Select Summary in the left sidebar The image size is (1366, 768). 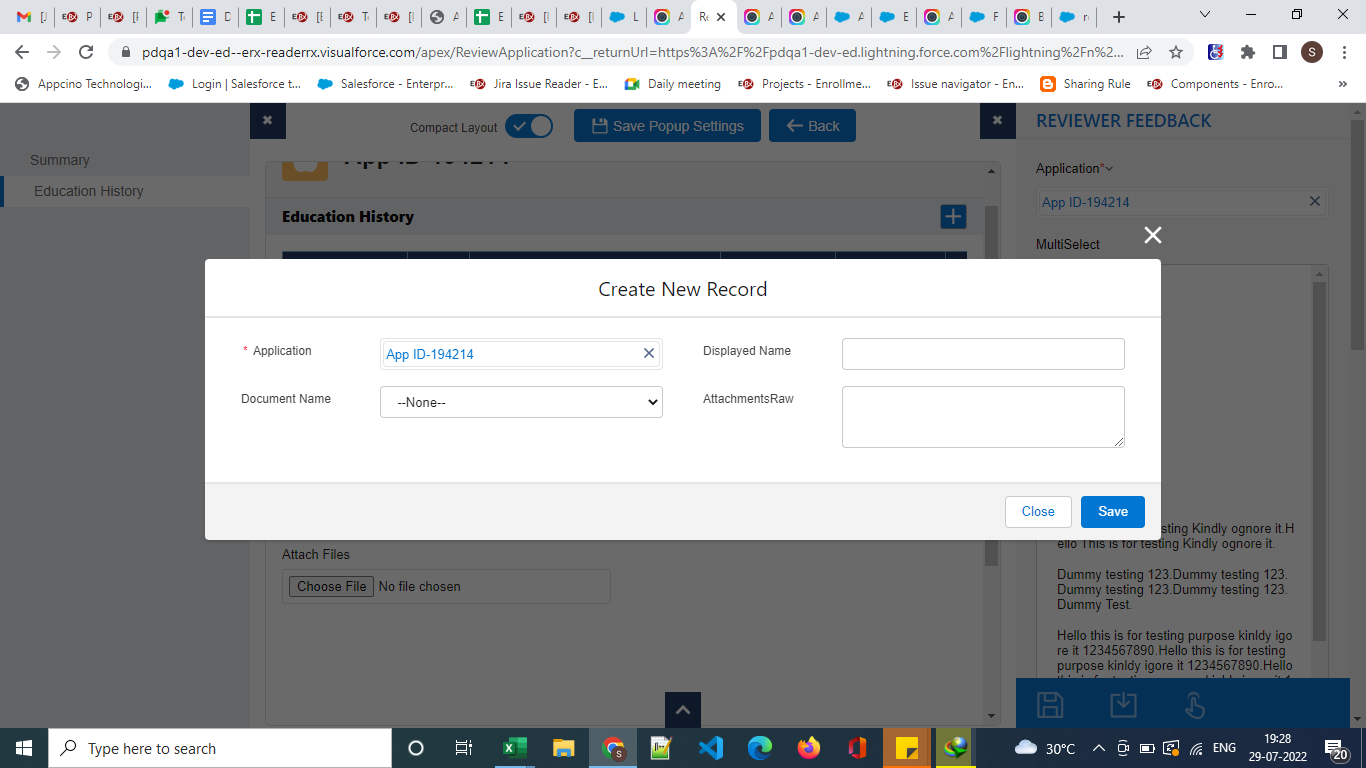[x=60, y=160]
